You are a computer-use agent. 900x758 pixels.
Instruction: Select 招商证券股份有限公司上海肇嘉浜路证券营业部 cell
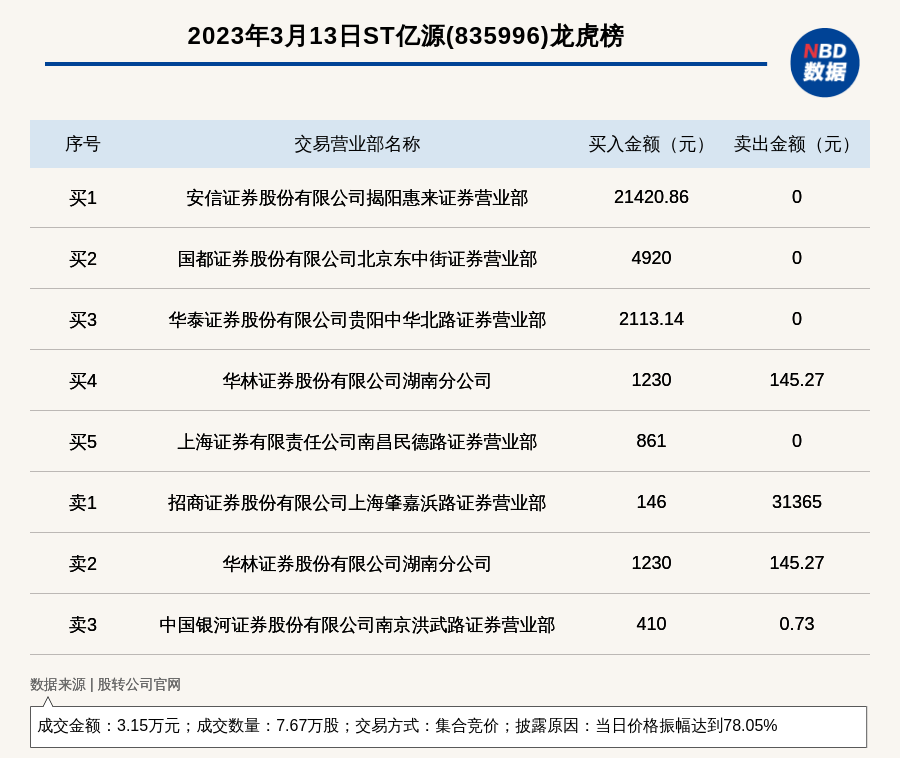click(357, 503)
